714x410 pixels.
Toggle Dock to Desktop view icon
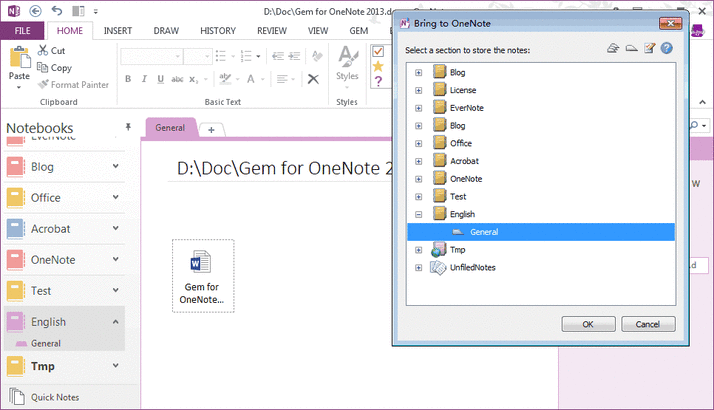click(x=78, y=10)
